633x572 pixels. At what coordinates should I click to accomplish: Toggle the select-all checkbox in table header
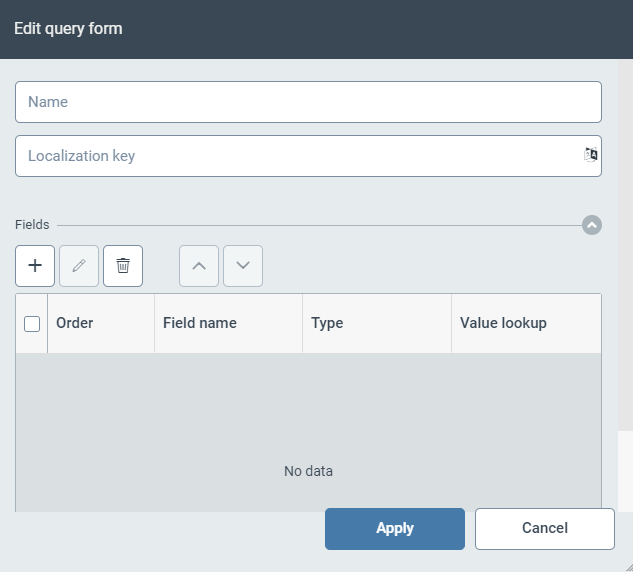click(32, 323)
